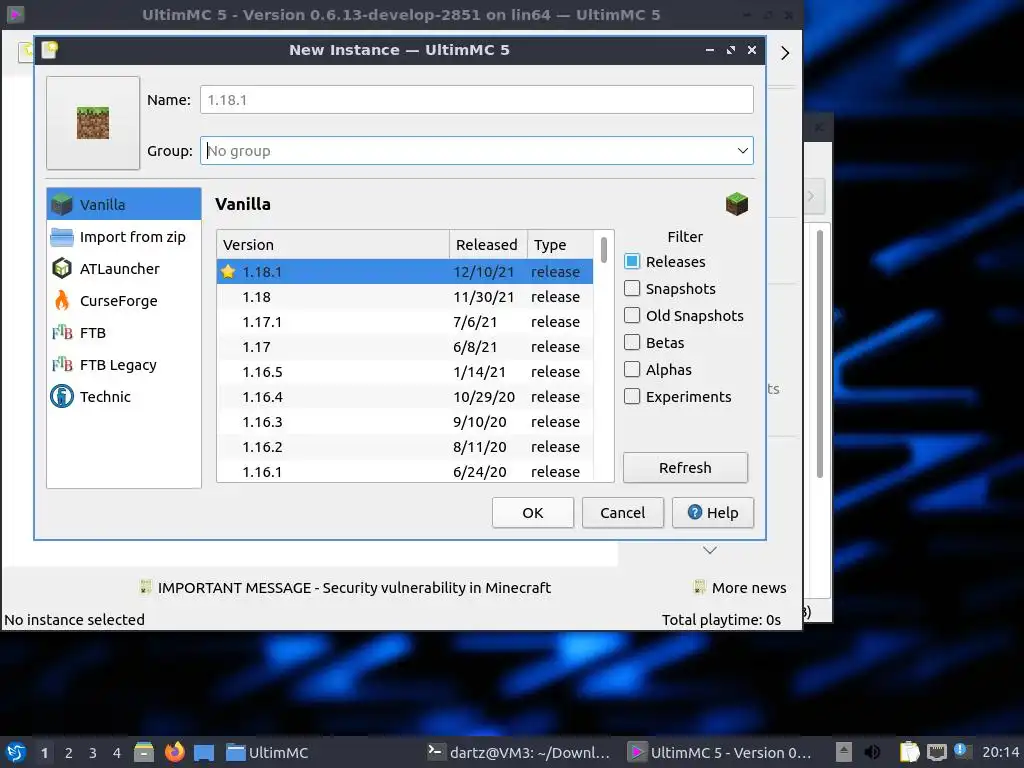Click the New Instance dialog title icon

[50, 50]
